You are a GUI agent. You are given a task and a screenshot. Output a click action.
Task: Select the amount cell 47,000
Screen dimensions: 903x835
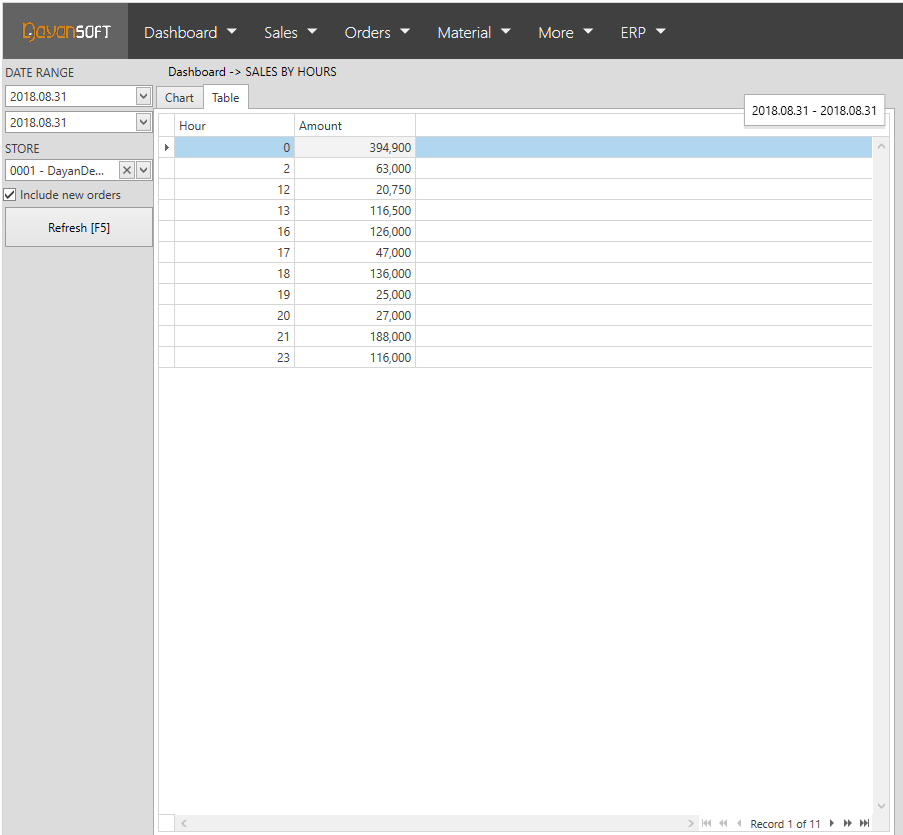355,252
